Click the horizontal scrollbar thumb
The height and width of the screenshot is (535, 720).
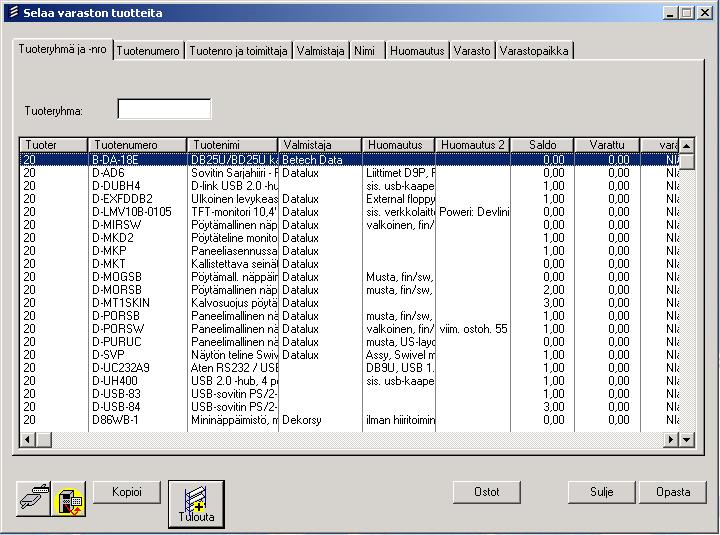point(44,439)
